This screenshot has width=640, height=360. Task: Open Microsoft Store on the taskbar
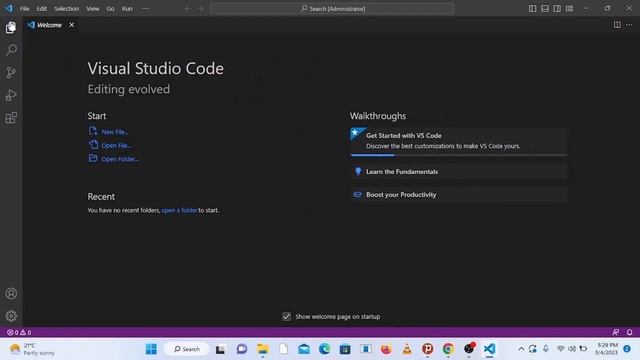pos(345,349)
